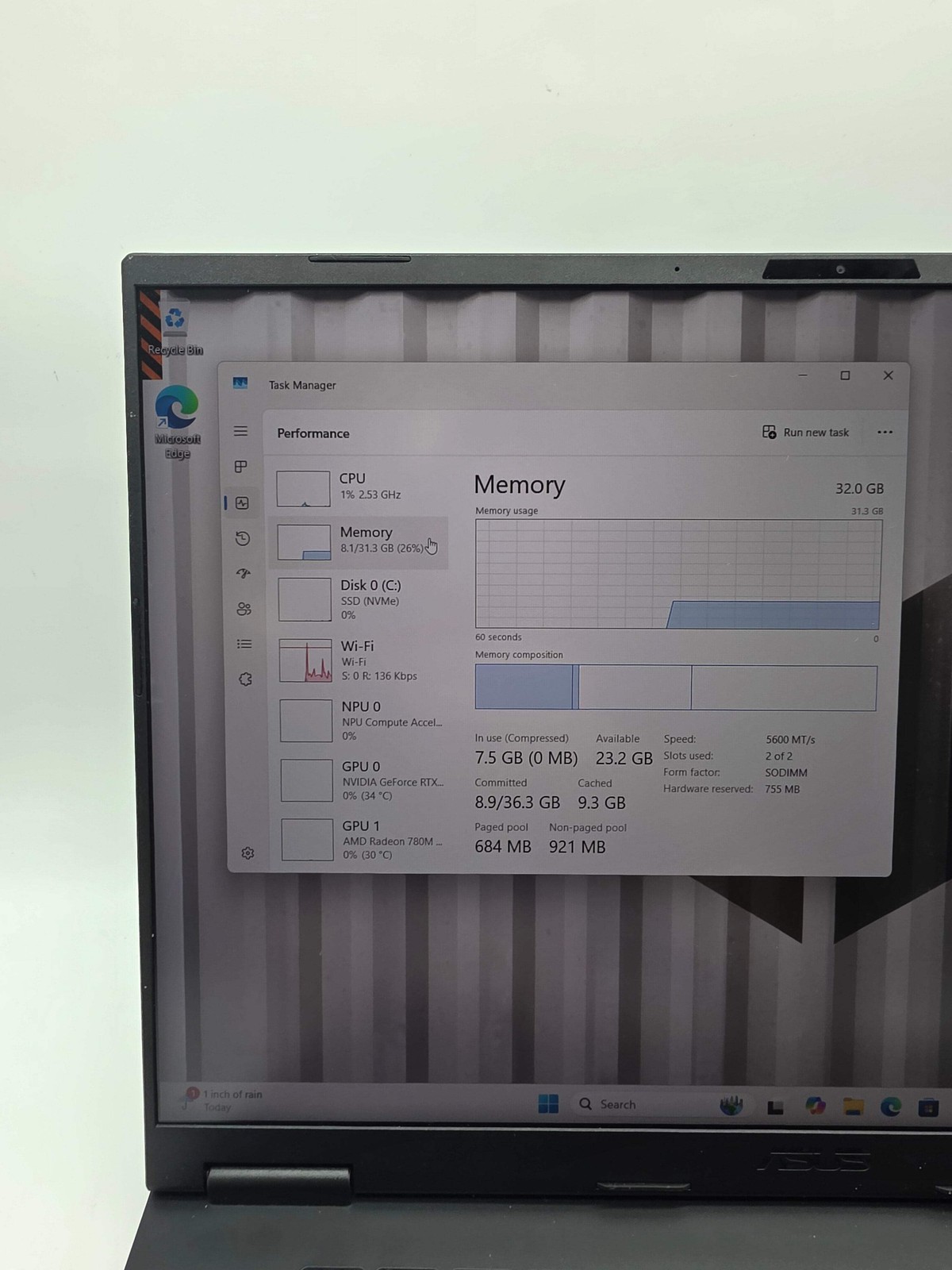The image size is (952, 1270).
Task: Maximize the Task Manager window
Action: [845, 375]
